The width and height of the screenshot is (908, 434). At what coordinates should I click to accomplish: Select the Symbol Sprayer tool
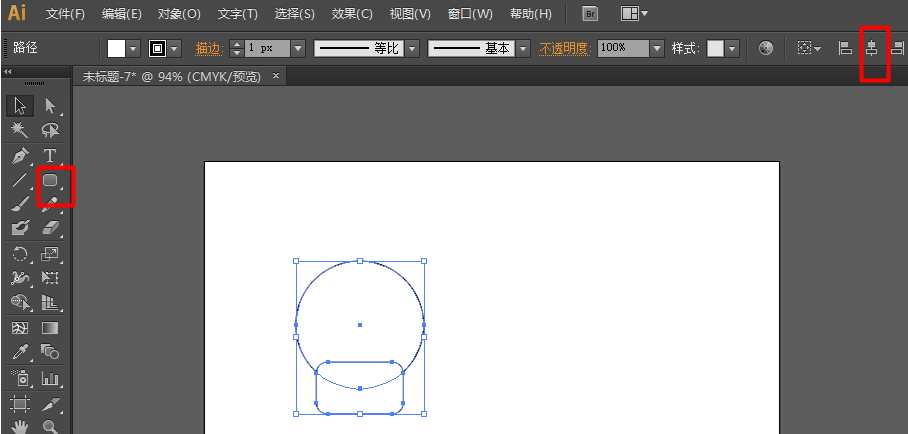coord(20,378)
